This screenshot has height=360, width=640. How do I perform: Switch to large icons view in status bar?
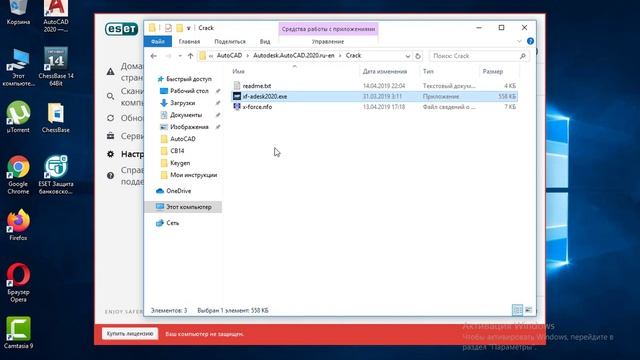(529, 310)
